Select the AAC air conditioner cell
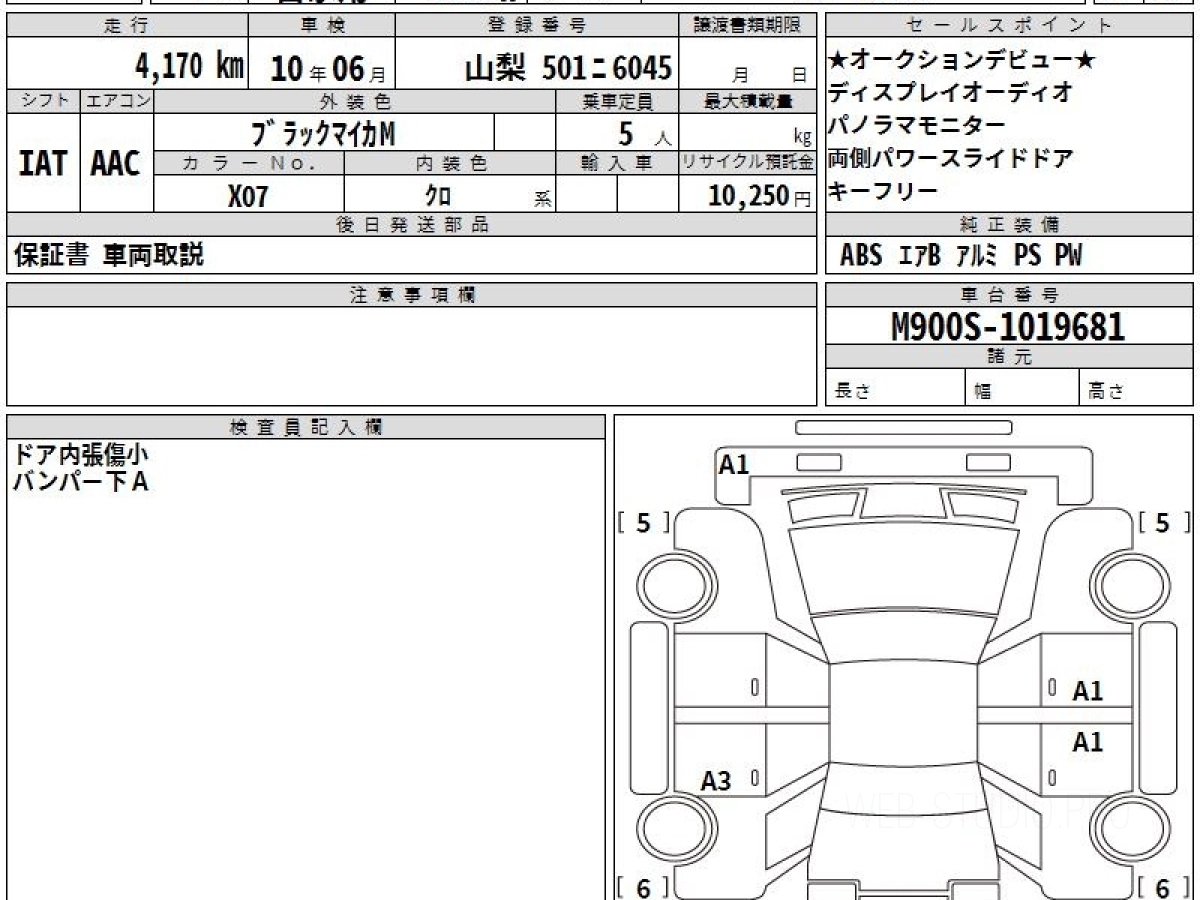The width and height of the screenshot is (1200, 900). [x=116, y=163]
